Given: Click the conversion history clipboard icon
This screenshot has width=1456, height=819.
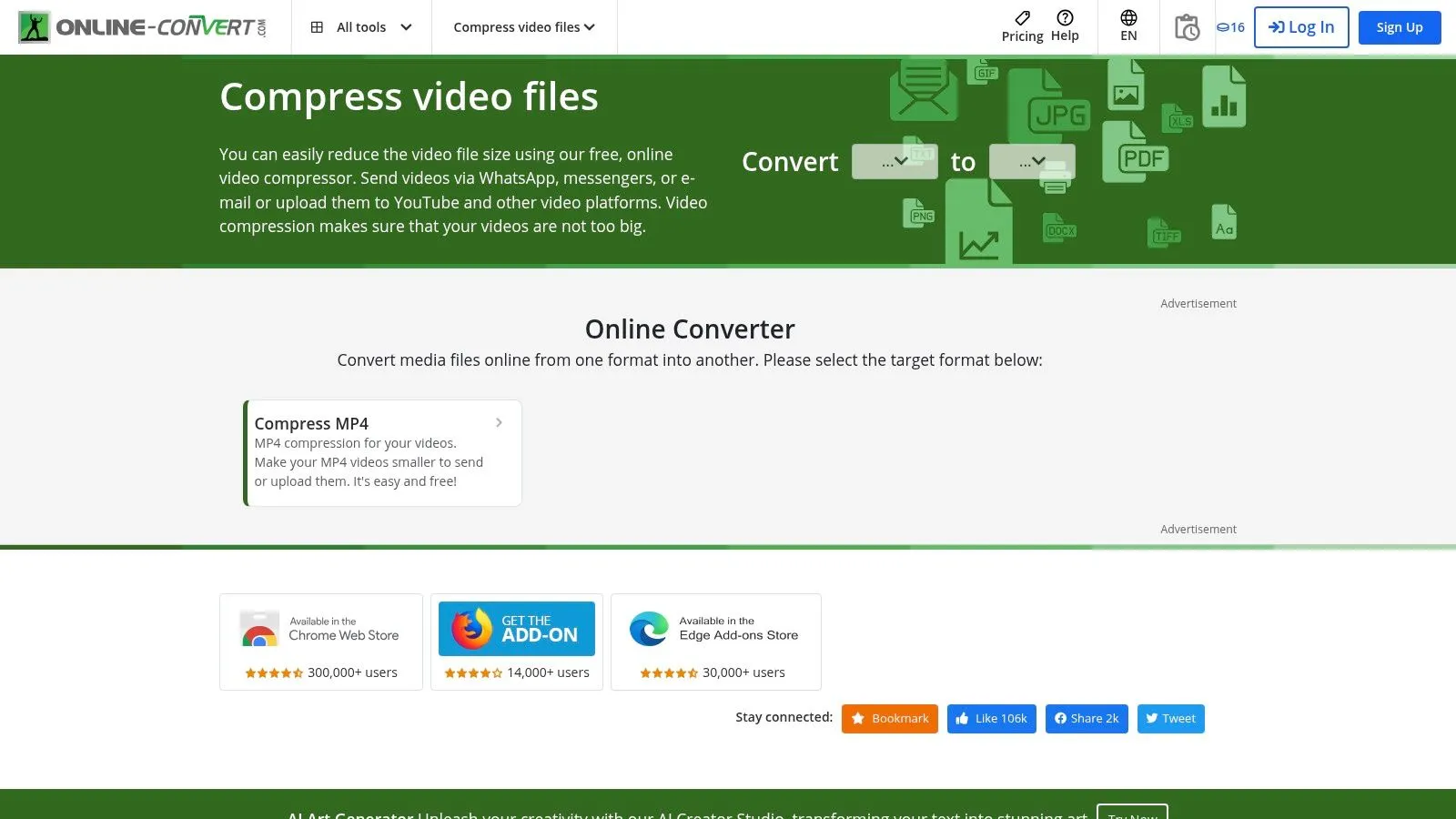Looking at the screenshot, I should point(1187,27).
